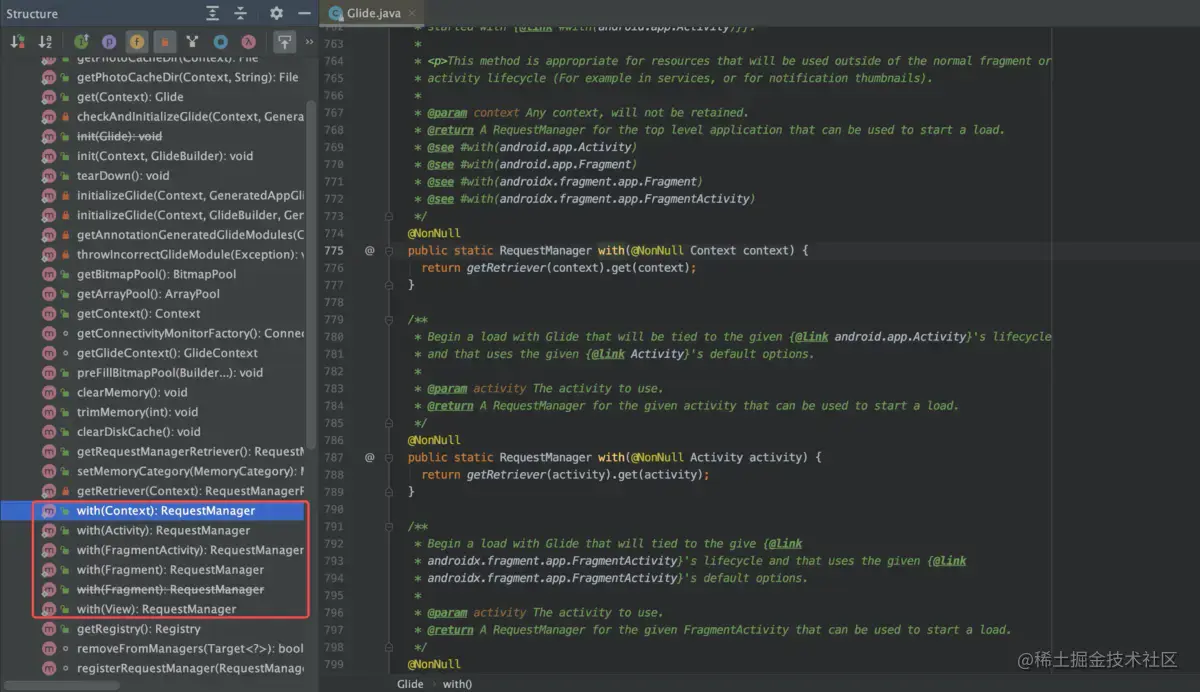Collapse method fold marker at line 787
This screenshot has width=1200, height=692.
click(x=390, y=457)
